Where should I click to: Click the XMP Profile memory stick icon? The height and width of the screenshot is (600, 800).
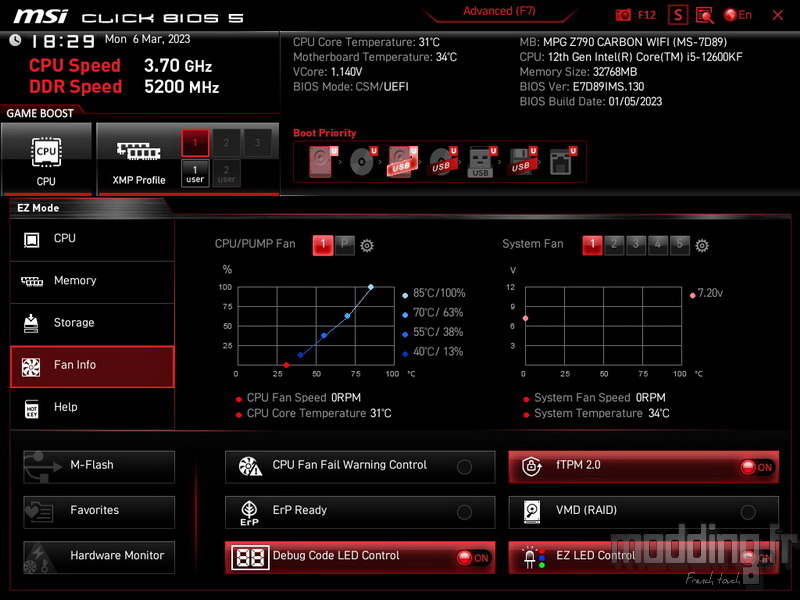pos(138,151)
